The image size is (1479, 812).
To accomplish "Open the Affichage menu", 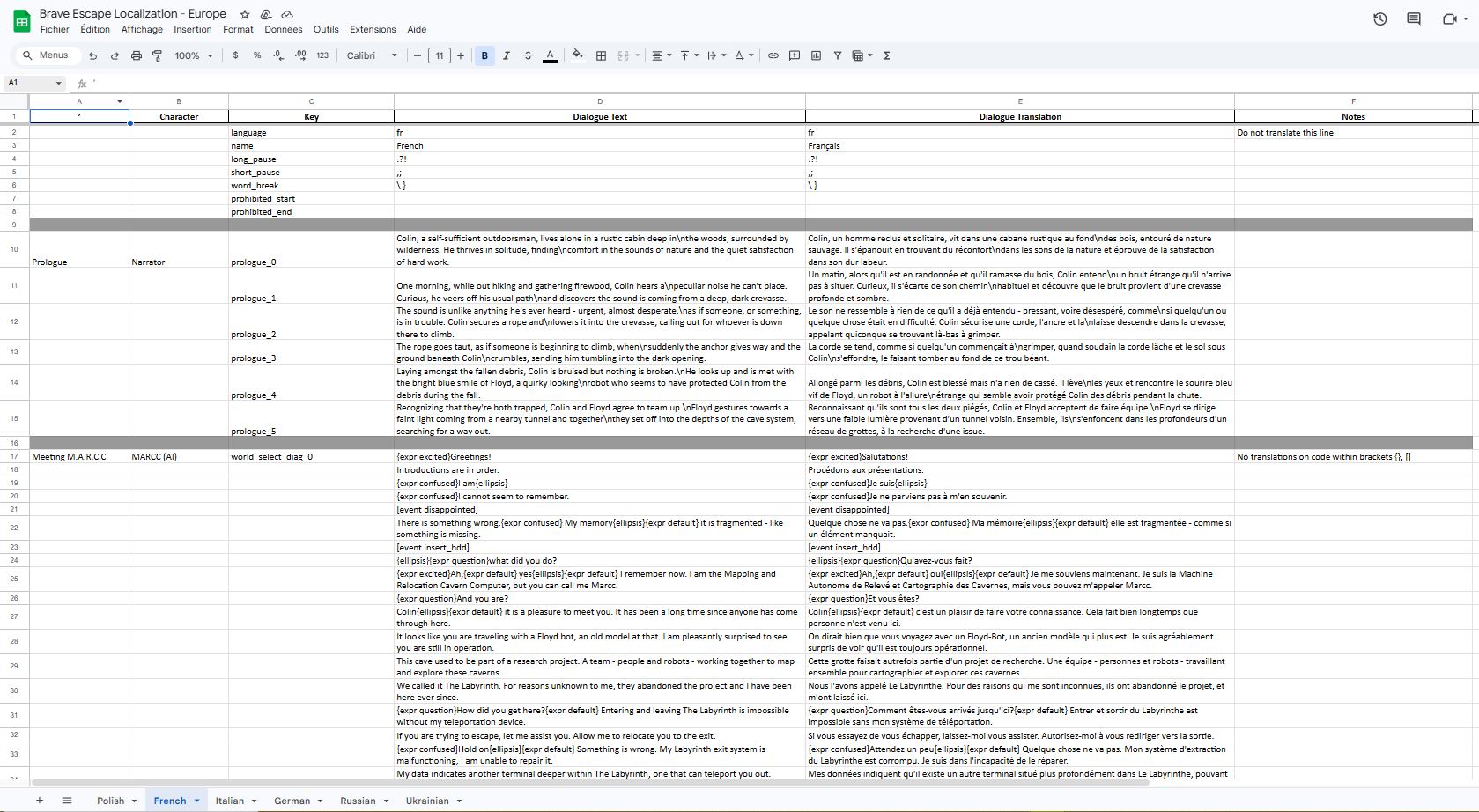I will [x=142, y=29].
